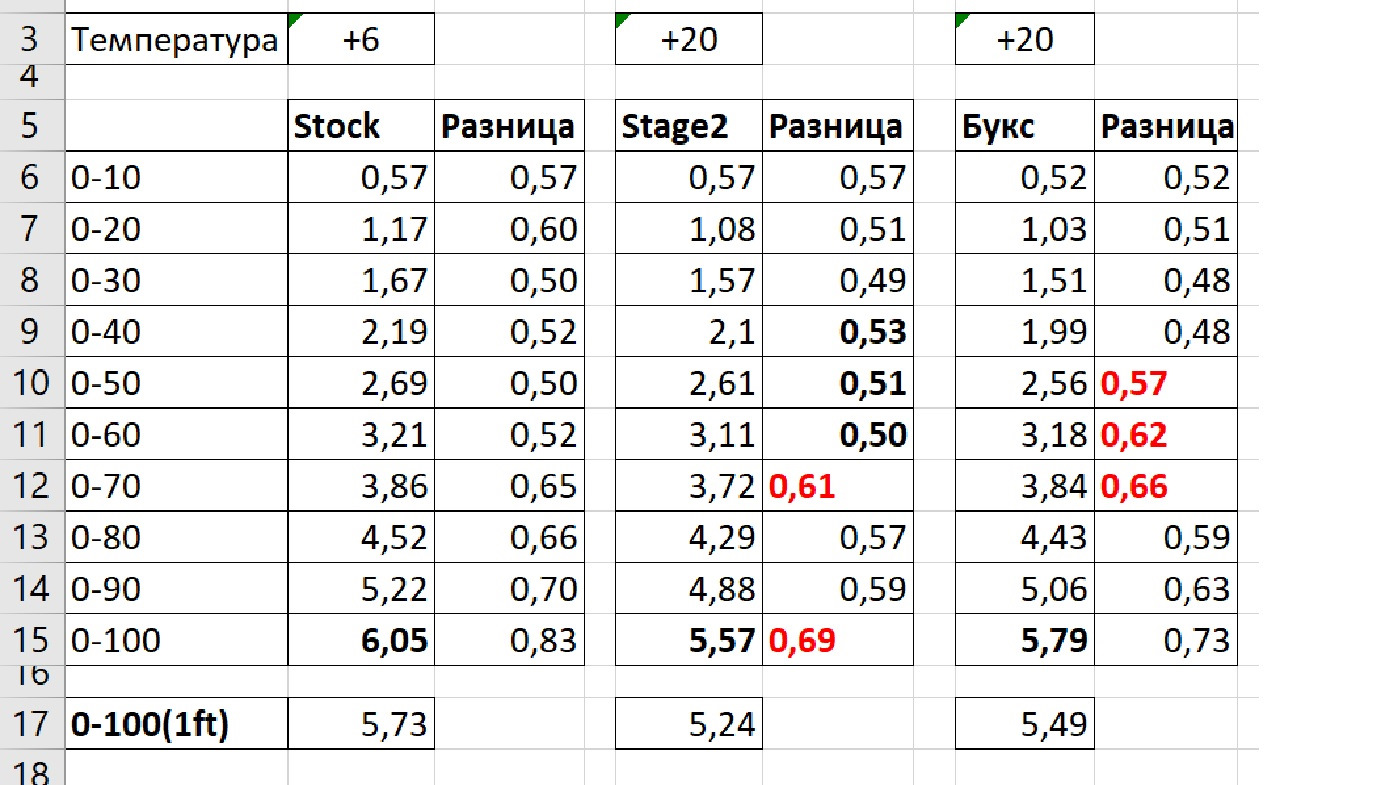Viewport: 1374px width, 785px height.
Task: Select the difference value 0,83
Action: 509,640
